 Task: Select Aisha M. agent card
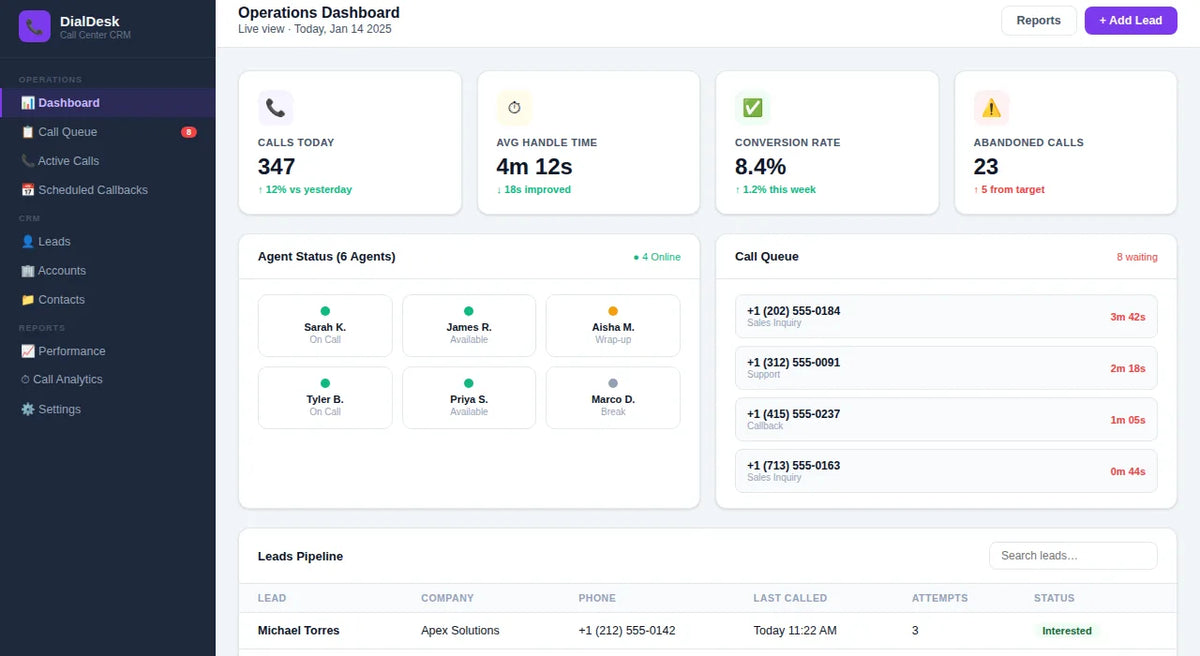[x=613, y=326]
